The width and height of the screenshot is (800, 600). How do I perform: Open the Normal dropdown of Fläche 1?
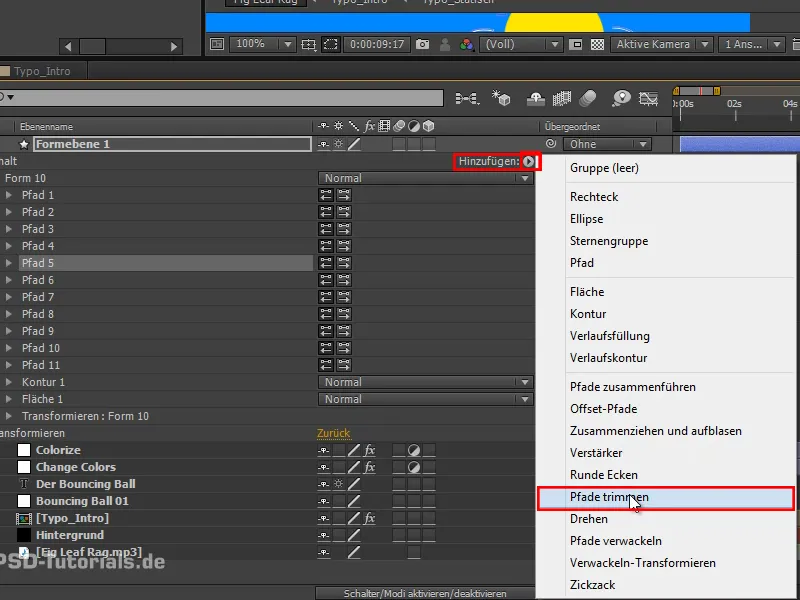coord(426,399)
